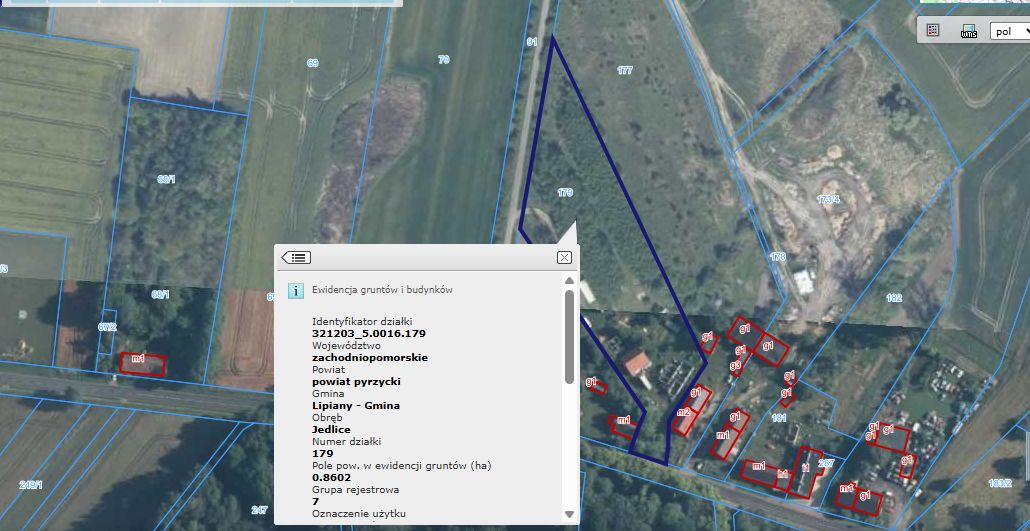Click the popup scrollbar up arrow

570,281
